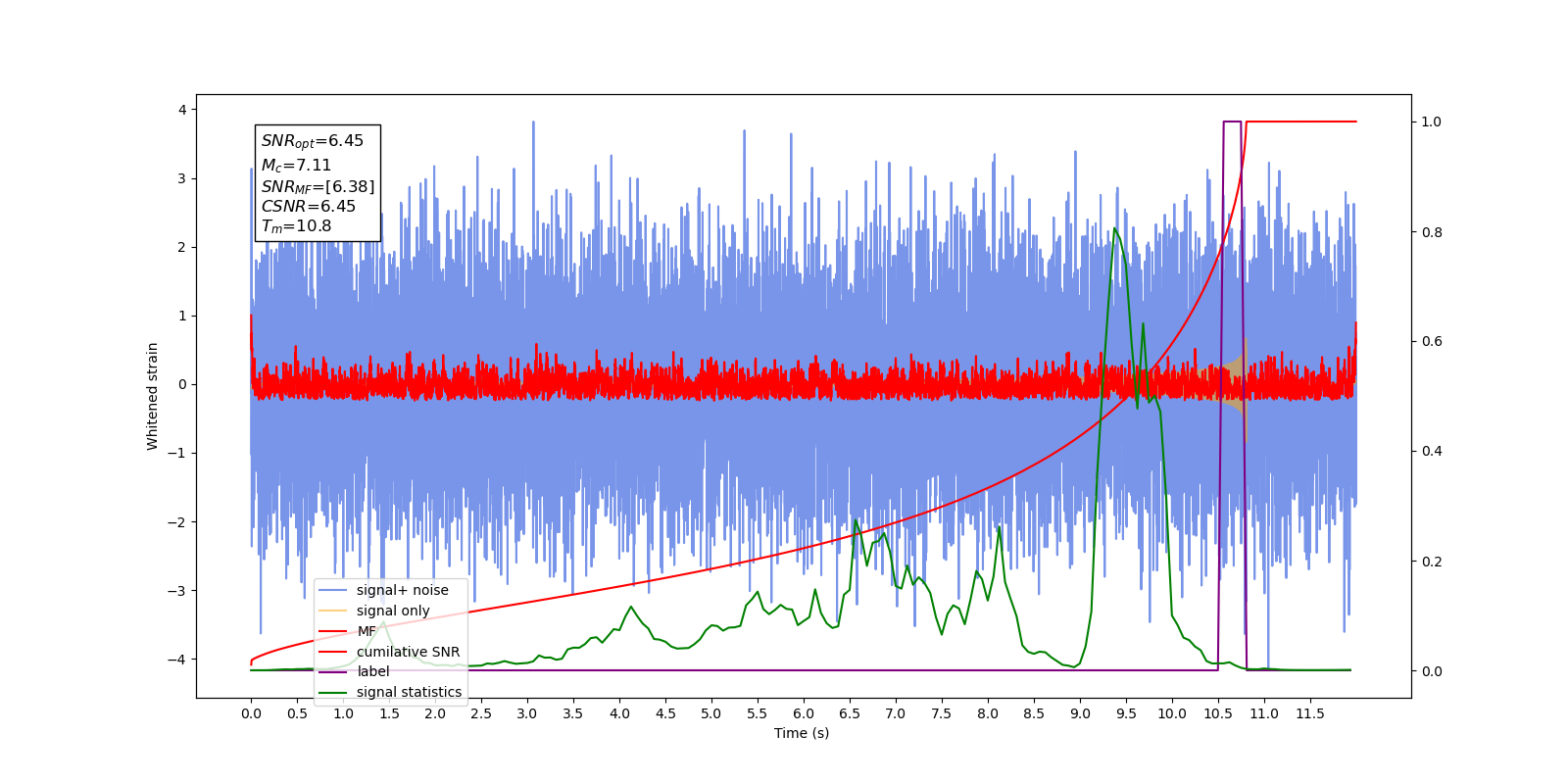
Task: Click the 'Whitened strain' y-axis label
Action: coord(153,396)
